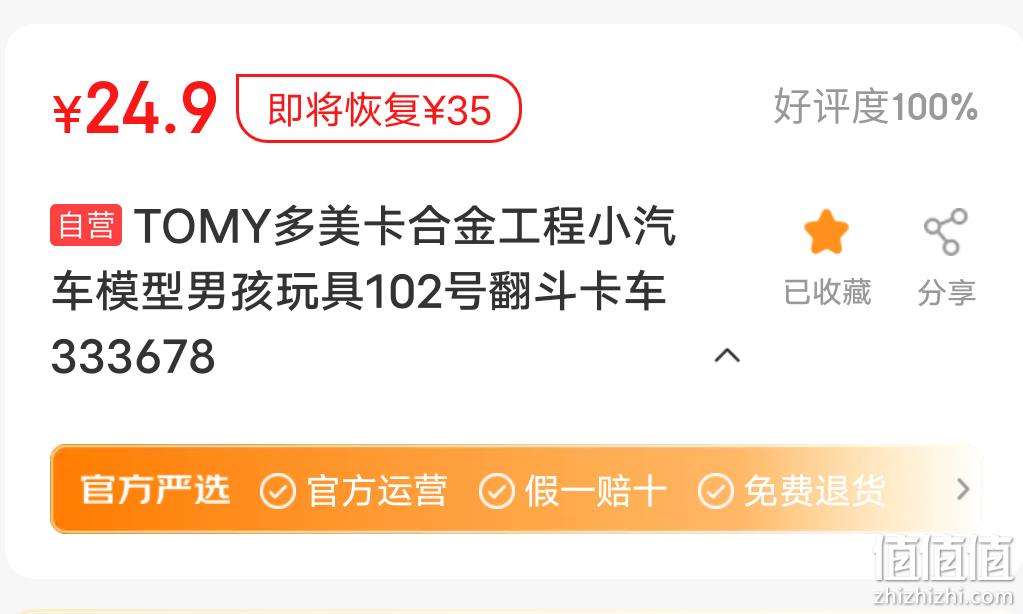Click the orange favorite star icon
Image resolution: width=1023 pixels, height=614 pixels.
pyautogui.click(x=826, y=232)
